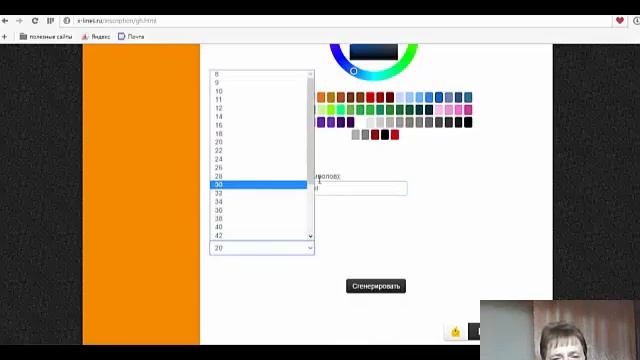Select option 28 above the highlighted row
This screenshot has width=640, height=360.
click(258, 176)
